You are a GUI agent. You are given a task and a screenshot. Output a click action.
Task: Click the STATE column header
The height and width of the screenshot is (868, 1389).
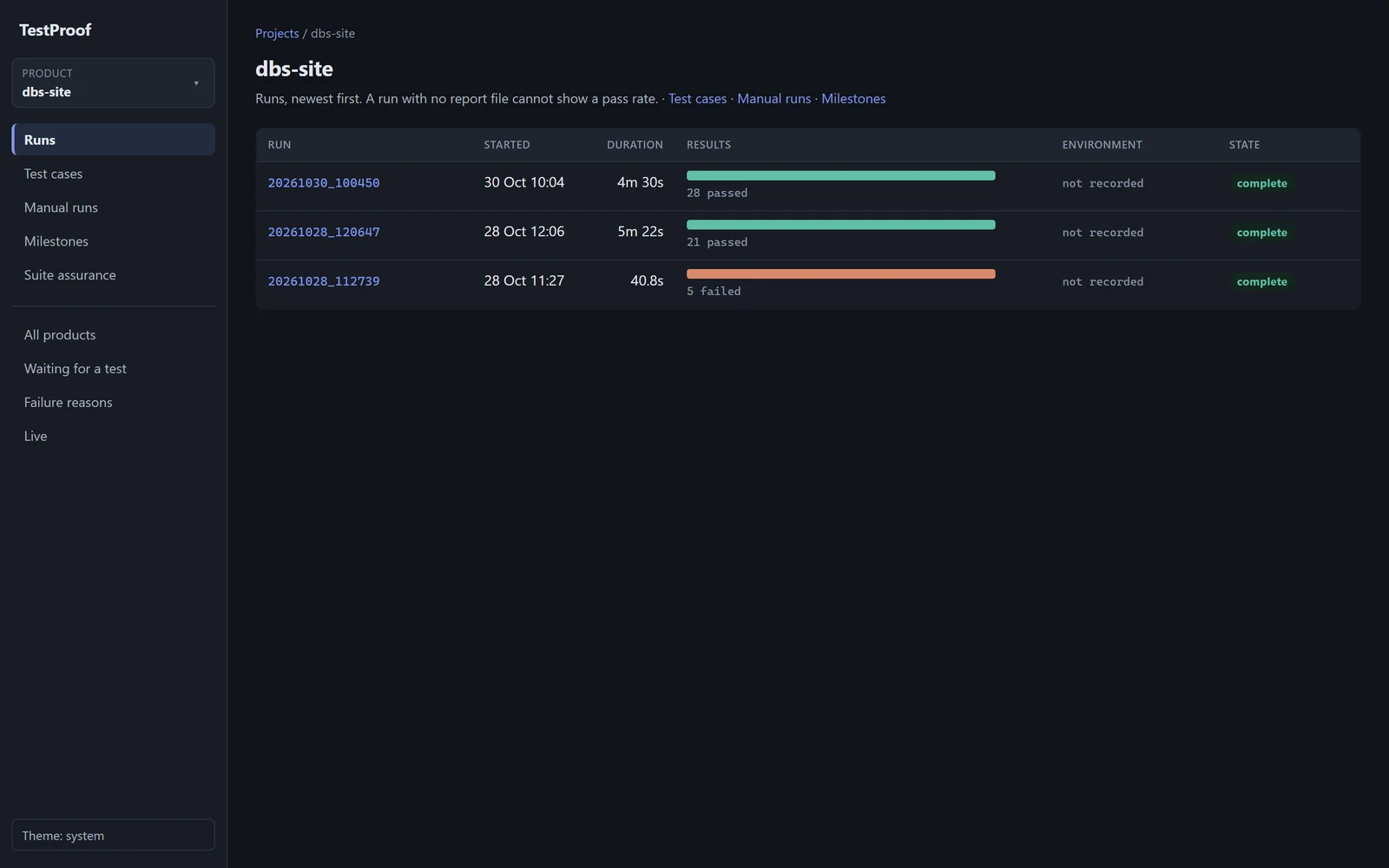1244,145
